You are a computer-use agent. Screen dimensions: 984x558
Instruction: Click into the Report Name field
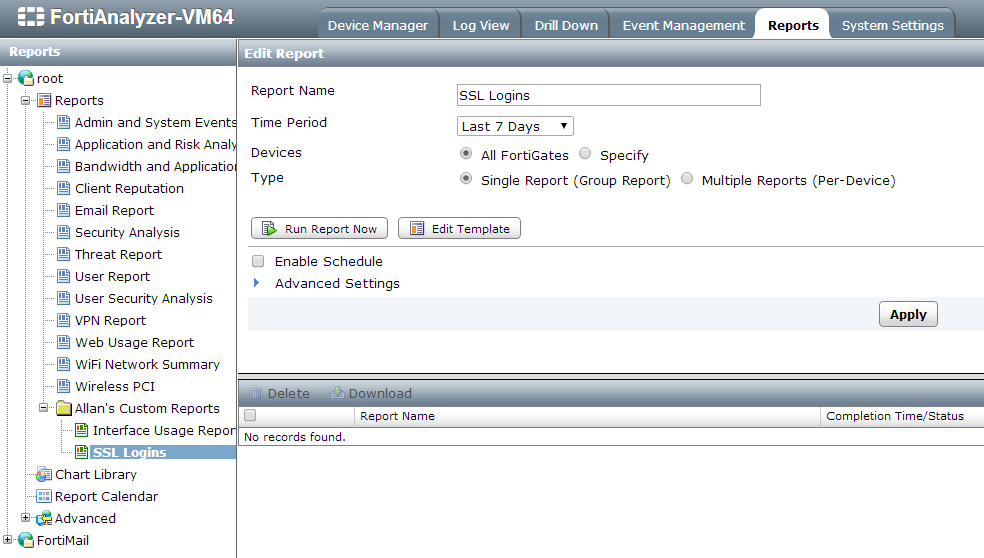(609, 95)
